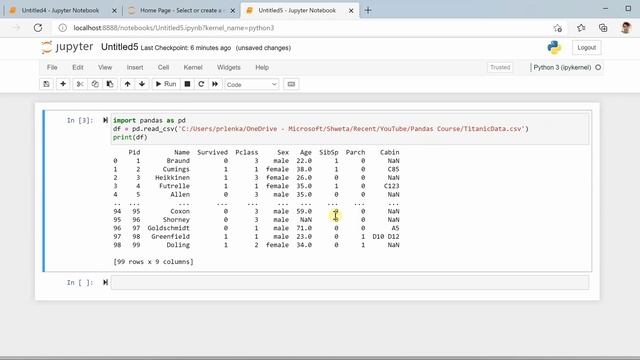Click the Python logo icon
Viewport: 640px width, 360px height.
(554, 48)
